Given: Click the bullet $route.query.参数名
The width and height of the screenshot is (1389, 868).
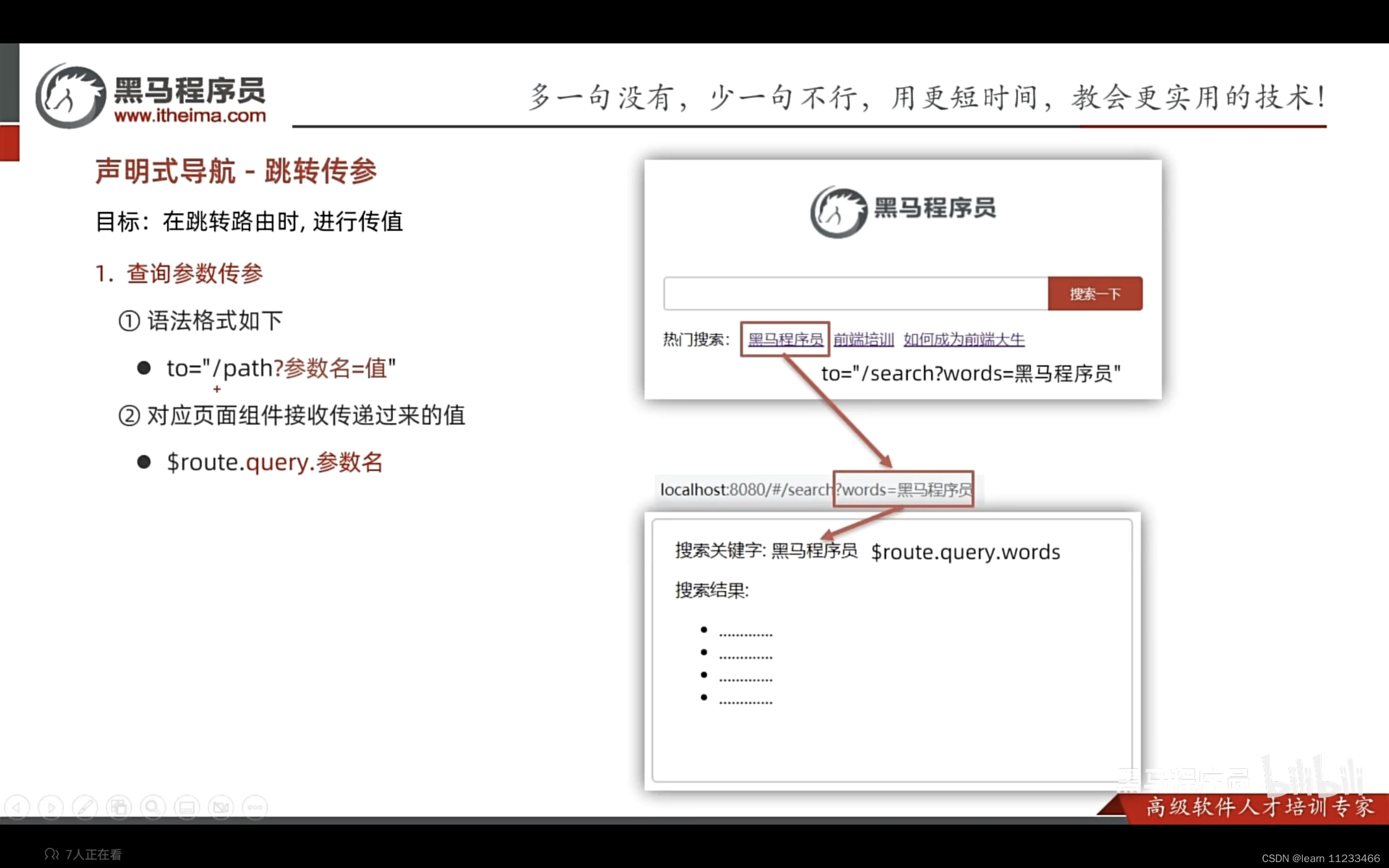Looking at the screenshot, I should (x=275, y=463).
